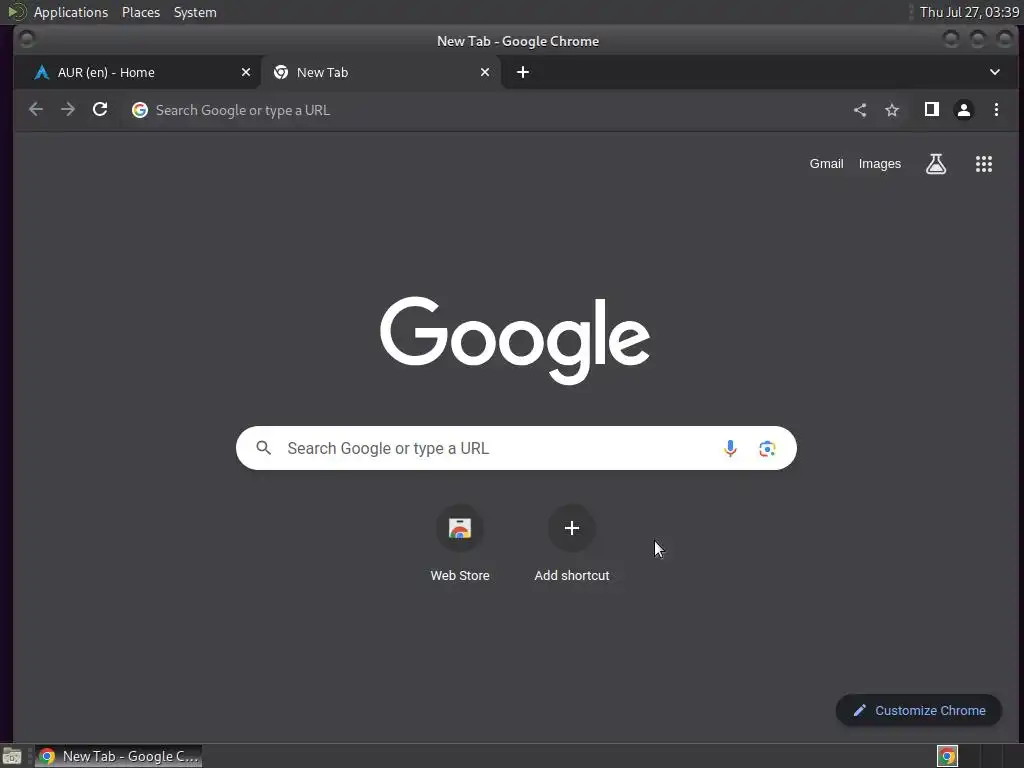Start voice search with the microphone
The image size is (1024, 768).
(x=730, y=448)
